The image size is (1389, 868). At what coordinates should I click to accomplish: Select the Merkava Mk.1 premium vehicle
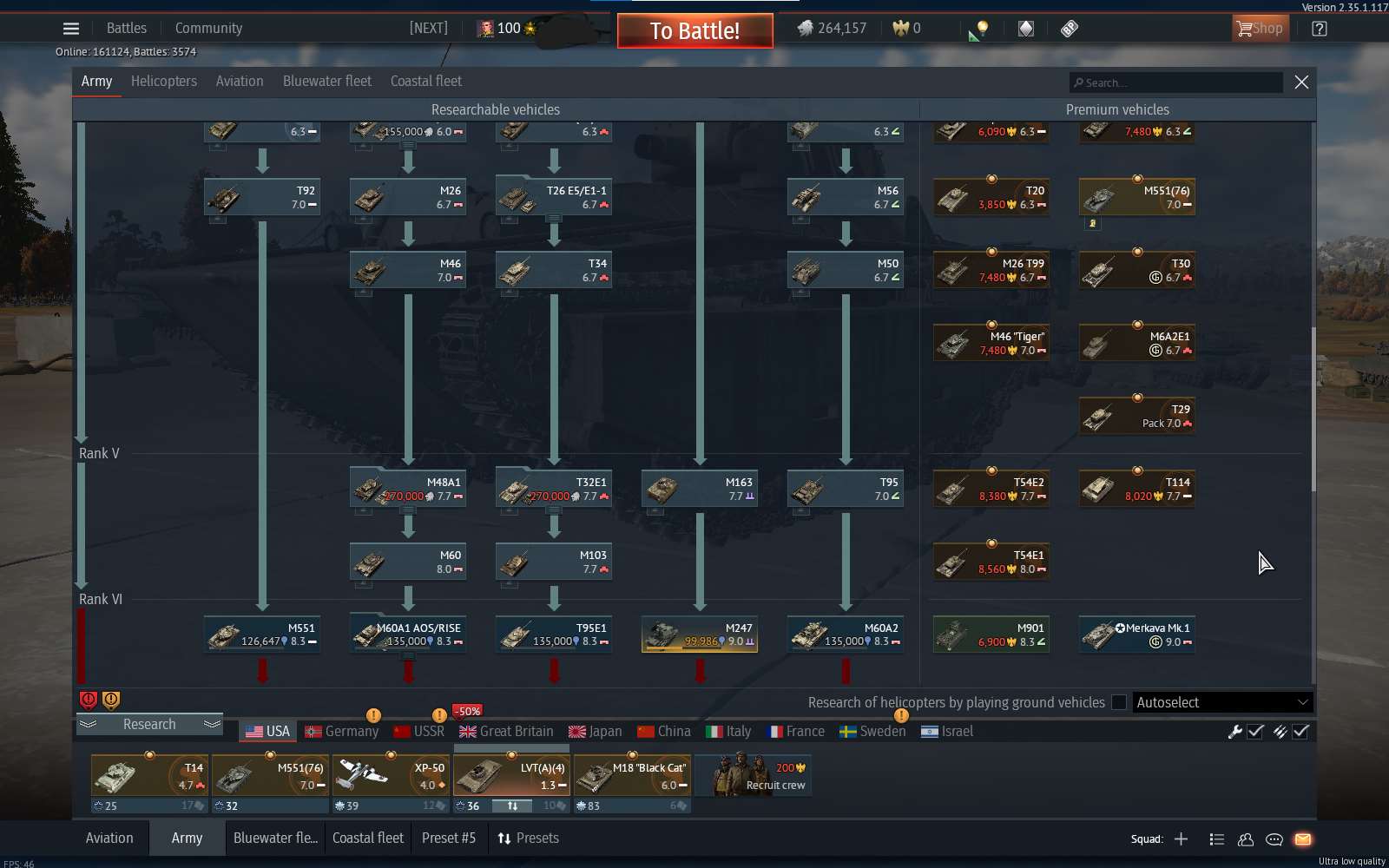(x=1137, y=635)
